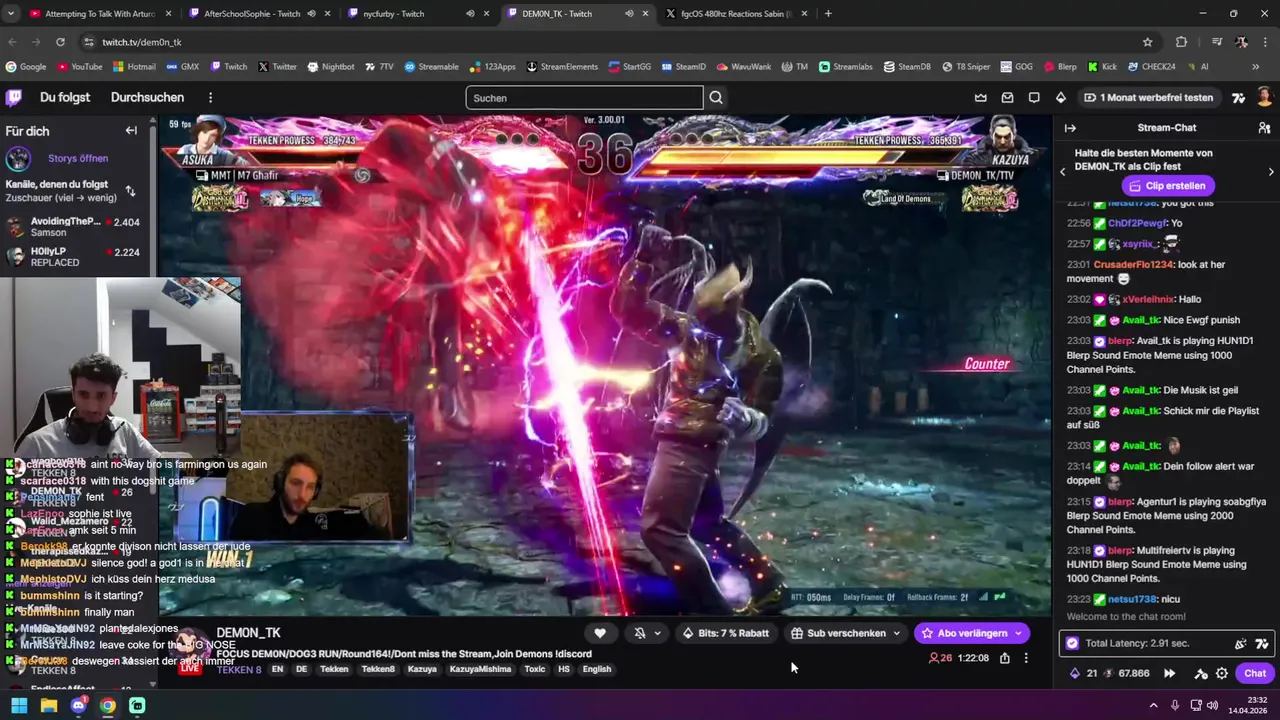Click the heart unfollow button
1280x720 pixels.
click(600, 633)
